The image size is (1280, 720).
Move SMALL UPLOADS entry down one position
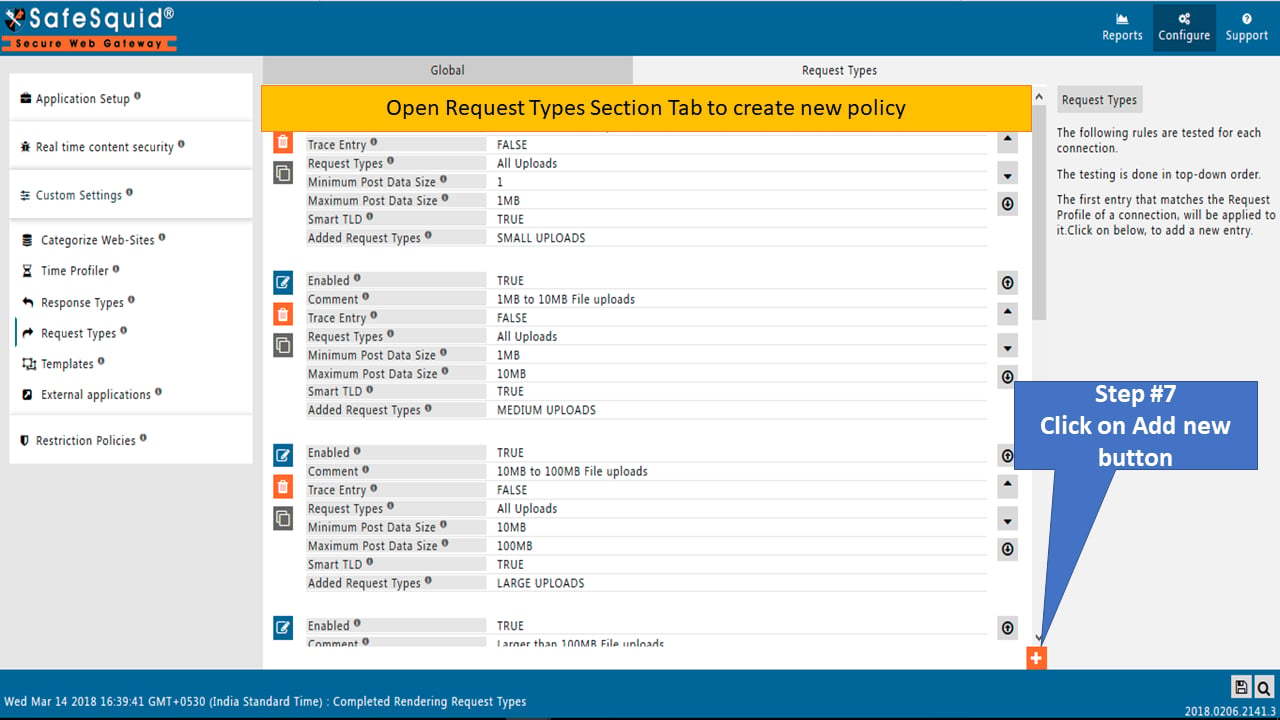[1008, 176]
